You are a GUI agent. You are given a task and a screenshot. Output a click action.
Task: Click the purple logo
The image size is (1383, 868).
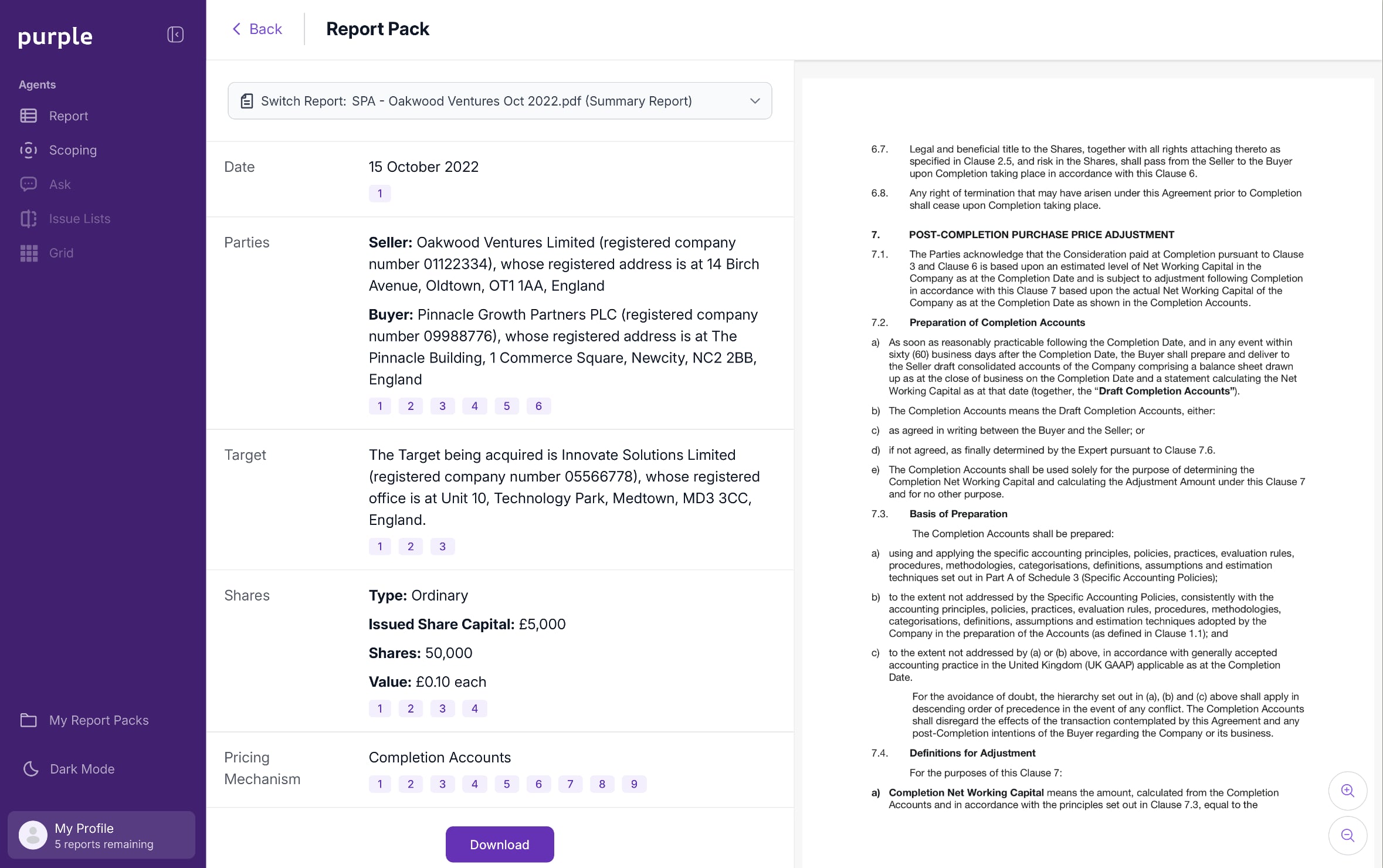[55, 37]
